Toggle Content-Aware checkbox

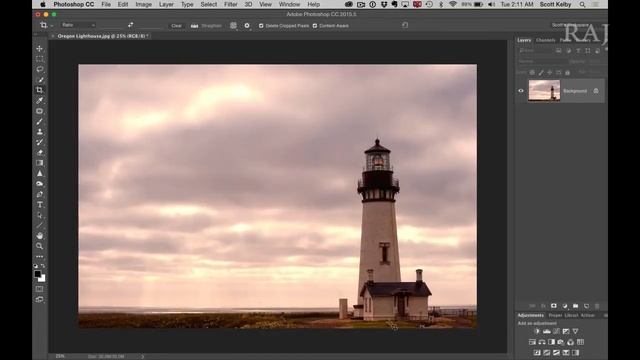point(315,26)
